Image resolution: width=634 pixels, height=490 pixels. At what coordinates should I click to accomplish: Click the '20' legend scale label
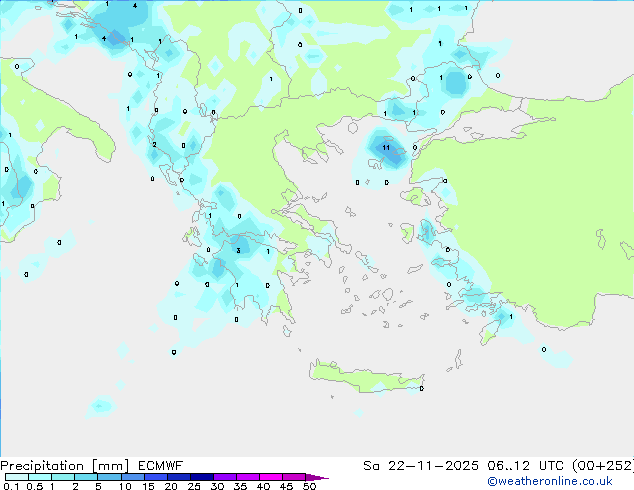coord(171,486)
